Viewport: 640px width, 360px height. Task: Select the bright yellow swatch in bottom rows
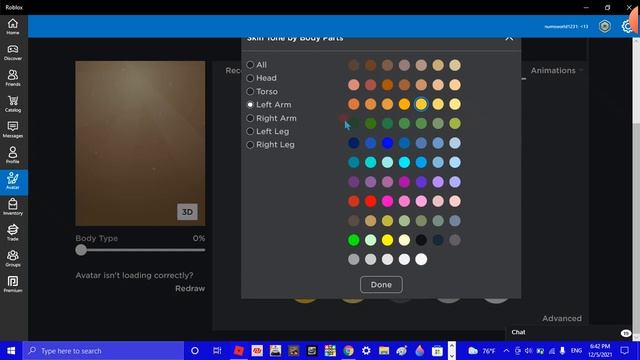(387, 240)
